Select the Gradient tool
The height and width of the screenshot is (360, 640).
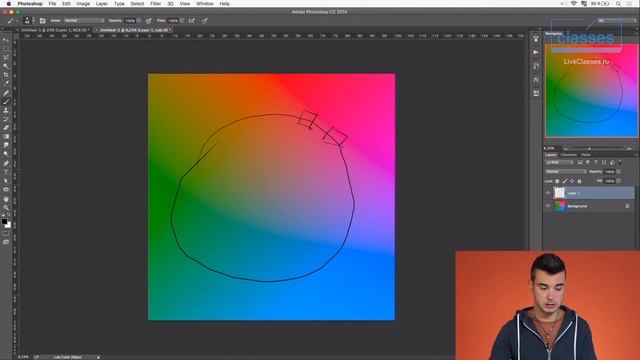pos(6,137)
